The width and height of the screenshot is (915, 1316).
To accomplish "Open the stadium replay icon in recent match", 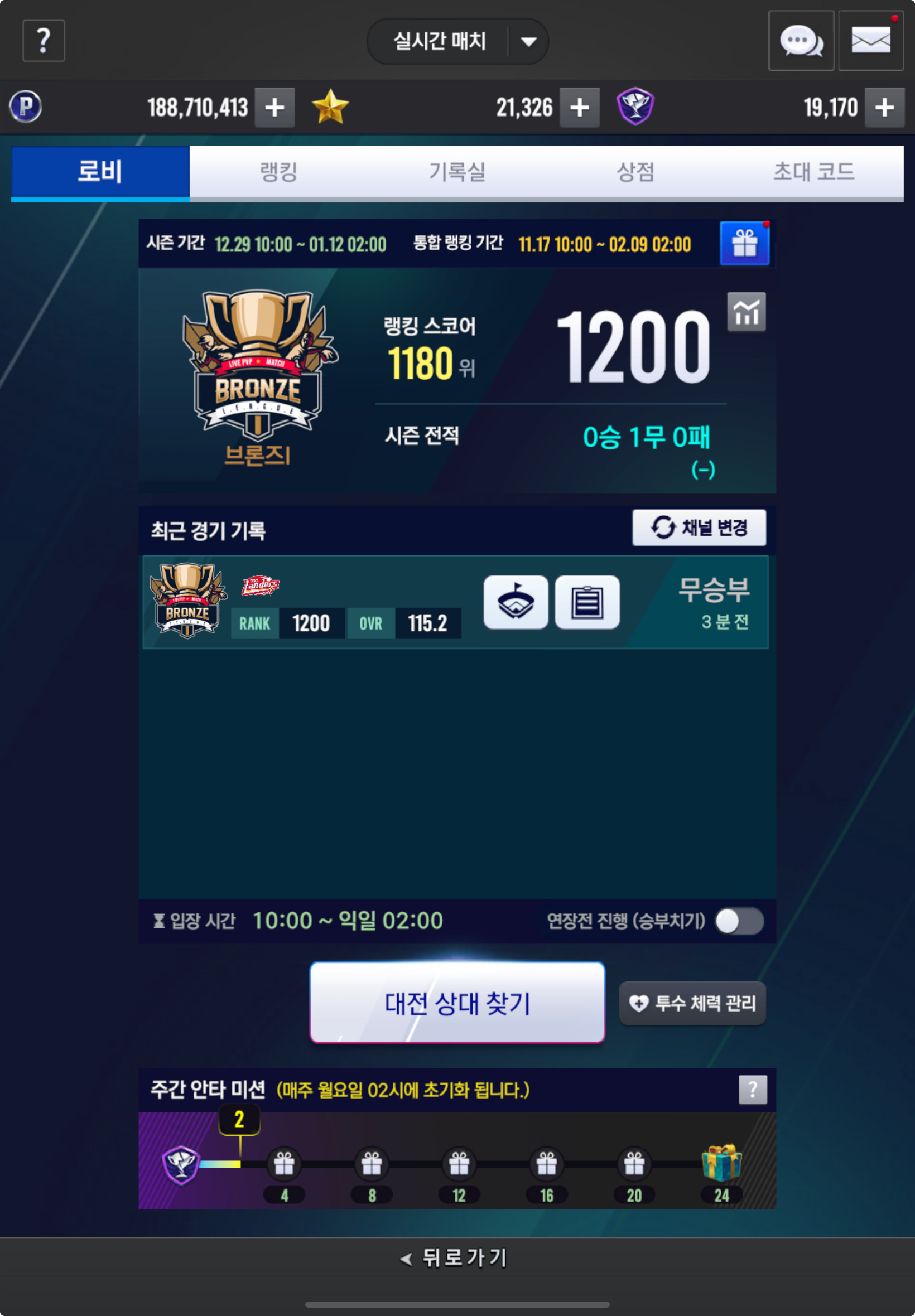I will [x=516, y=602].
